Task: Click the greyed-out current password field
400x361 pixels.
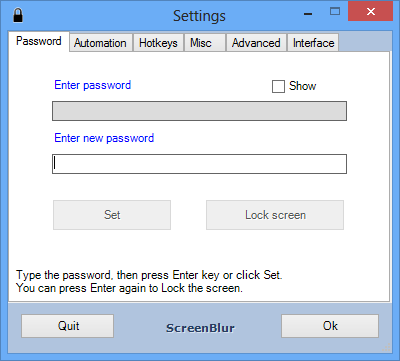Action: pos(199,111)
